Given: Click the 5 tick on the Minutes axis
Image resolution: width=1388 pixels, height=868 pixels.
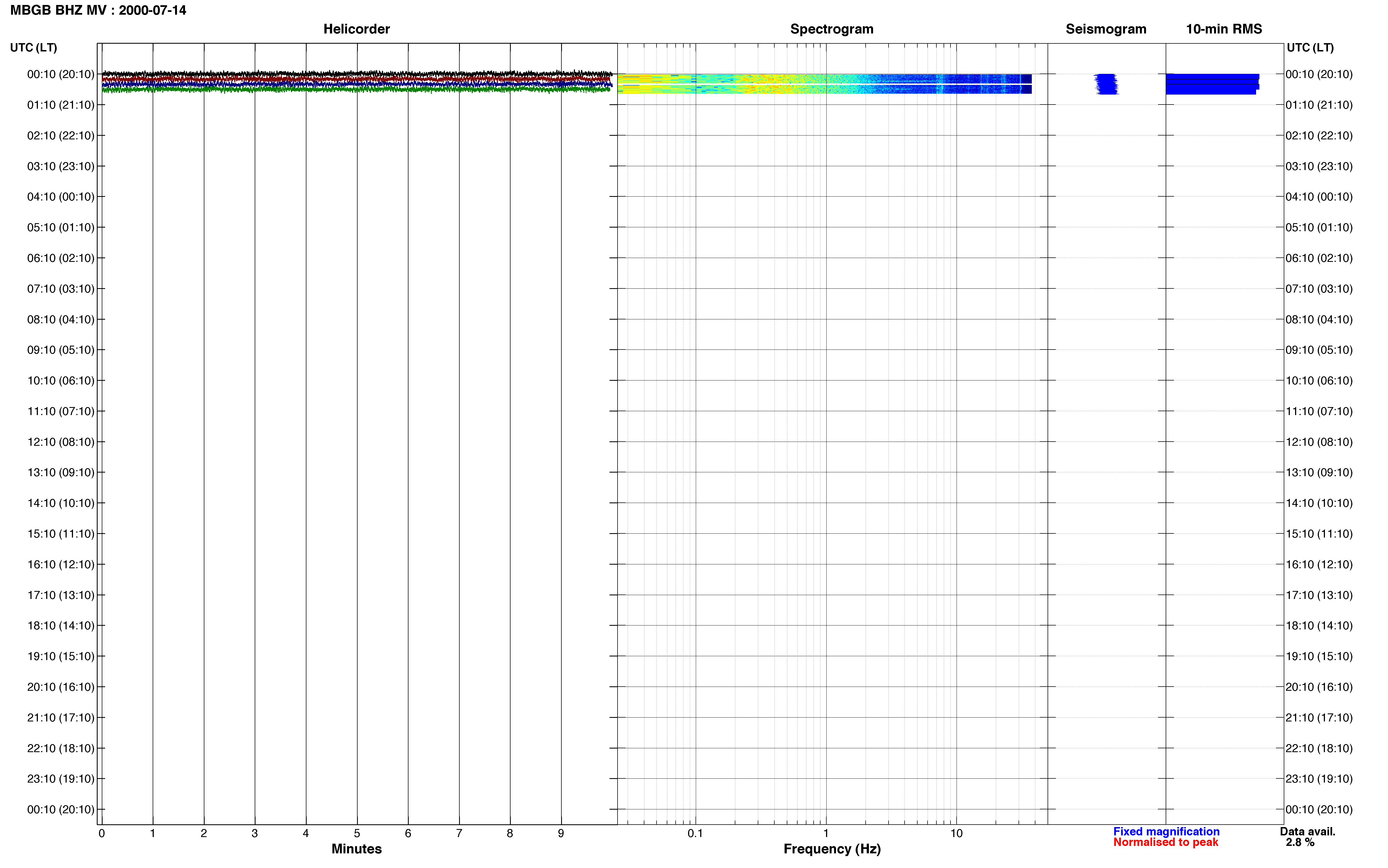Looking at the screenshot, I should (x=357, y=833).
